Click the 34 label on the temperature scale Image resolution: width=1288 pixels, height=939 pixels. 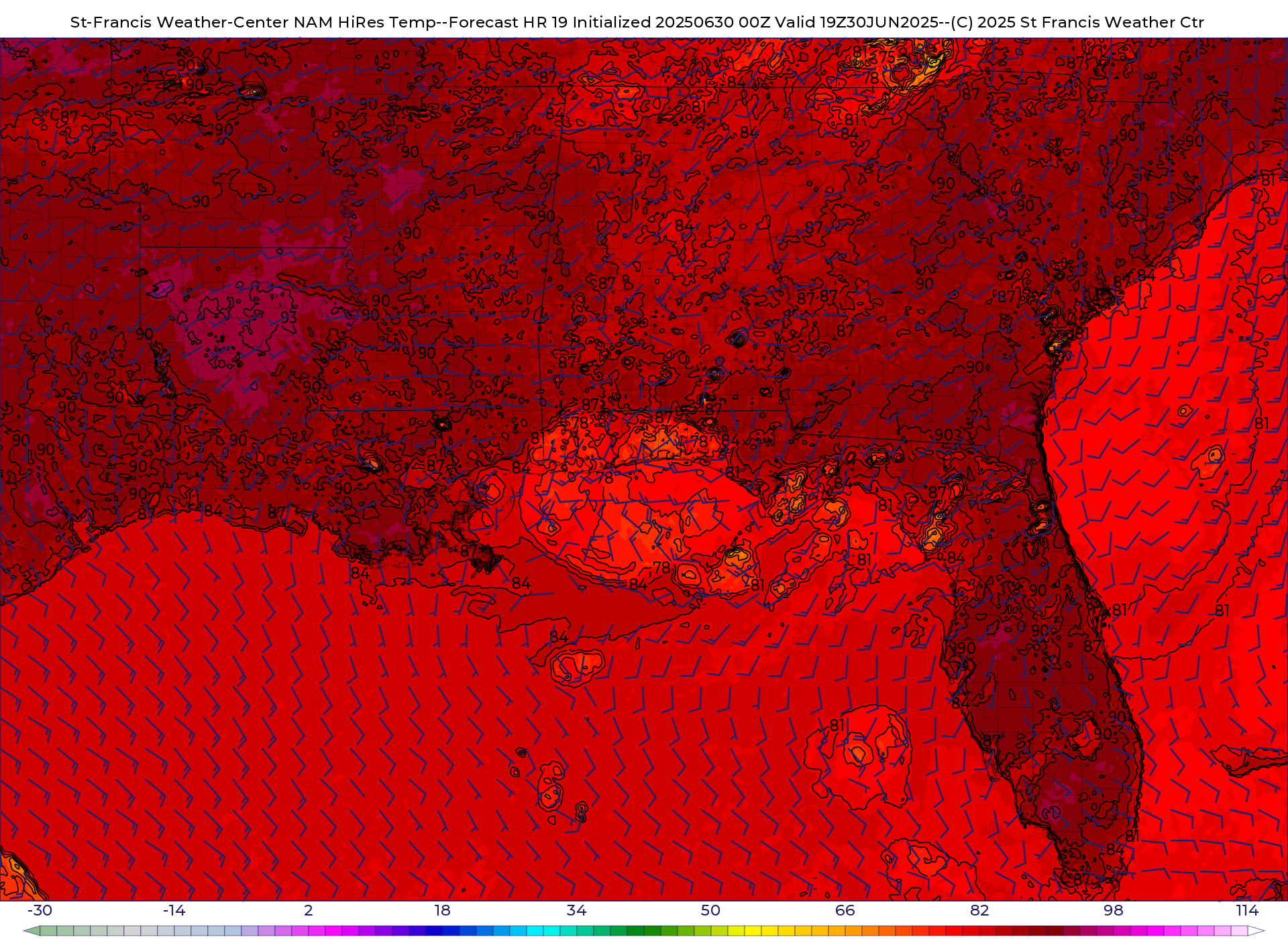click(x=576, y=910)
